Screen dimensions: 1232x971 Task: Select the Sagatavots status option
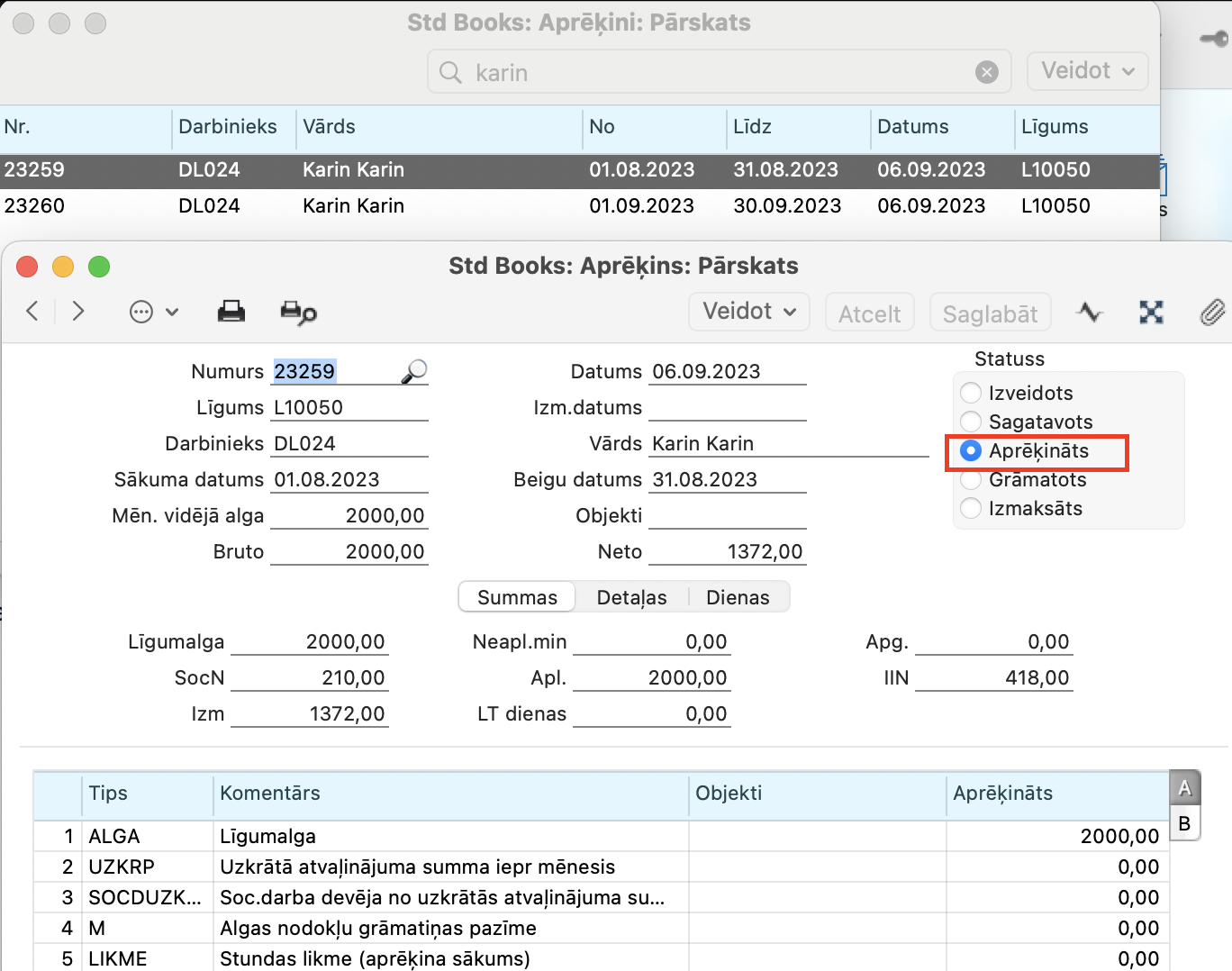[x=971, y=422]
